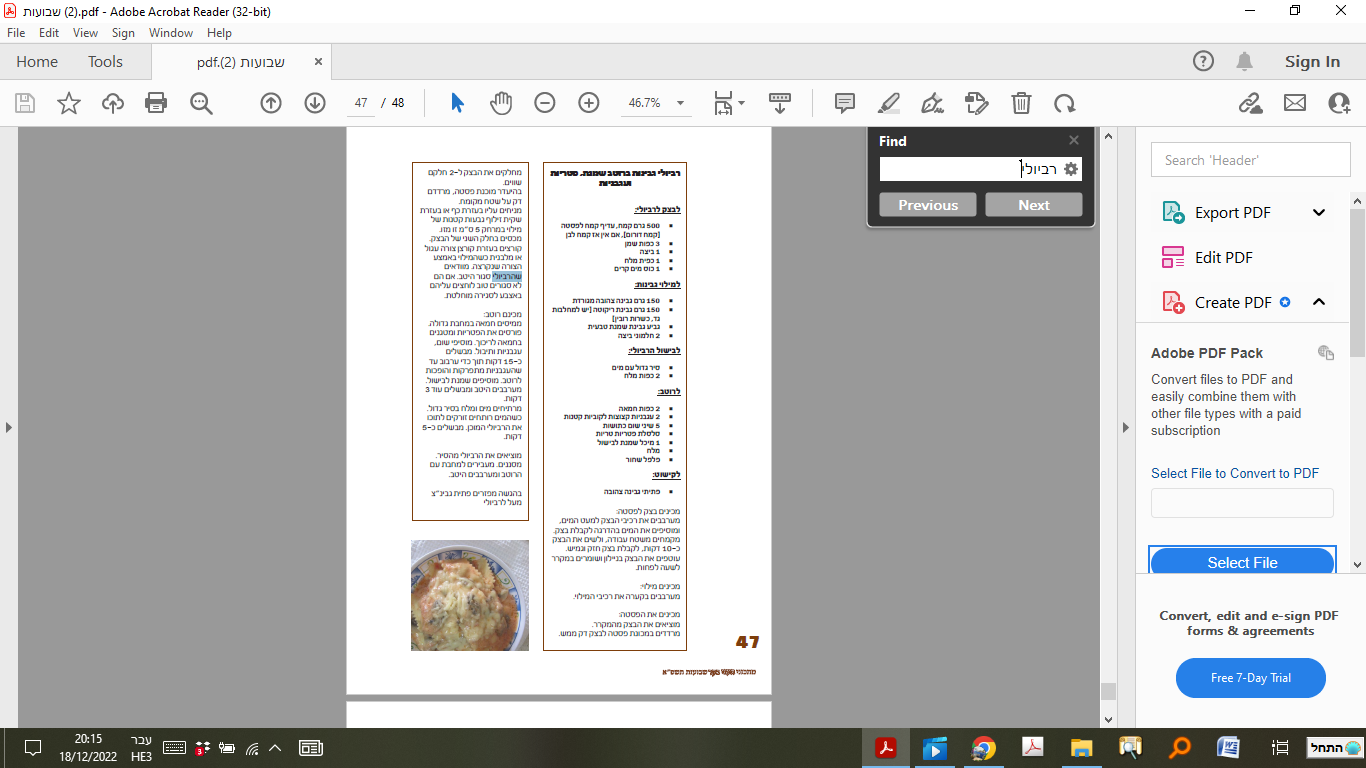
Task: Send file by email envelope icon
Action: (x=1295, y=103)
